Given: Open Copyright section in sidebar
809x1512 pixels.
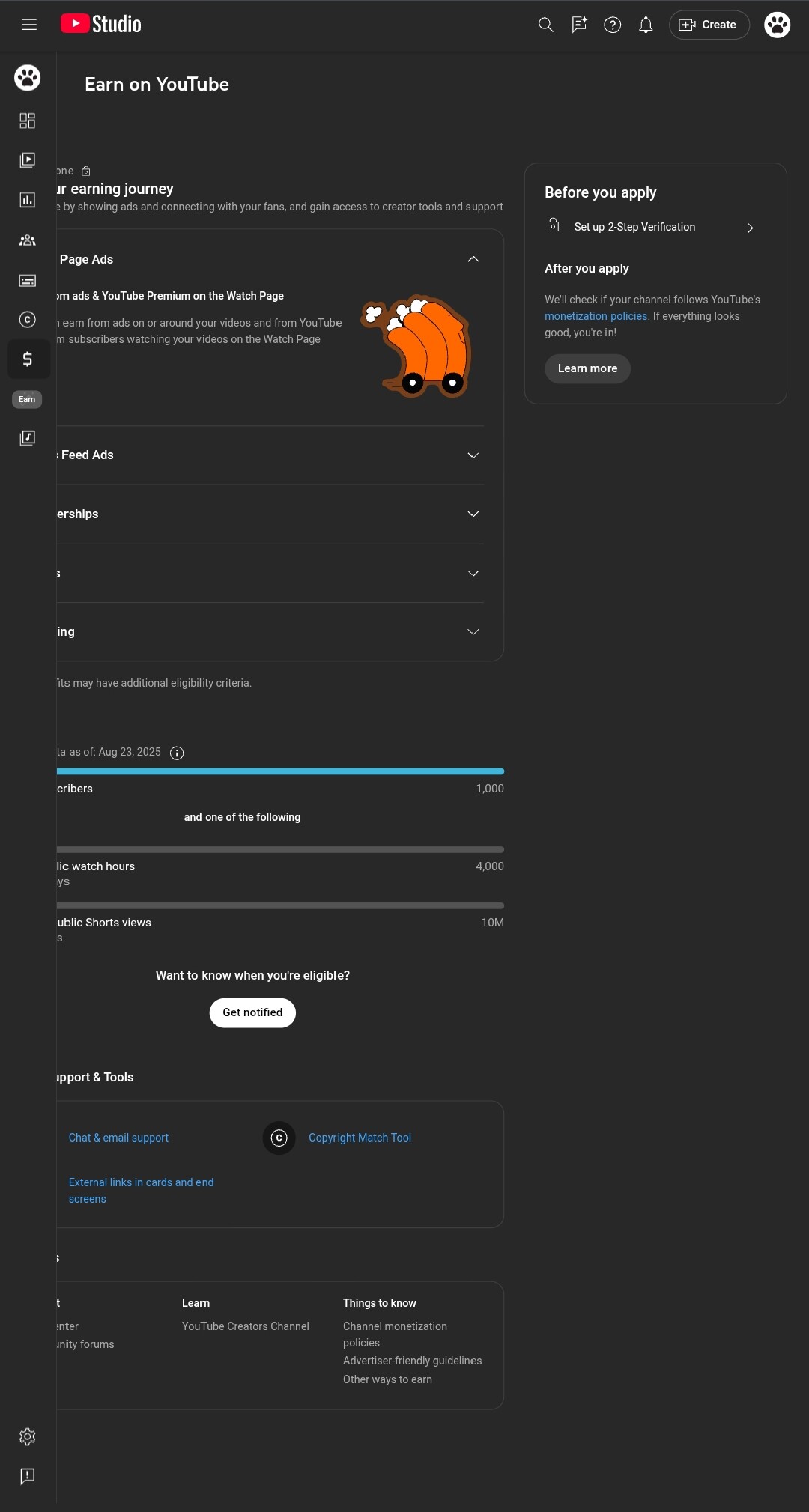Looking at the screenshot, I should point(28,320).
